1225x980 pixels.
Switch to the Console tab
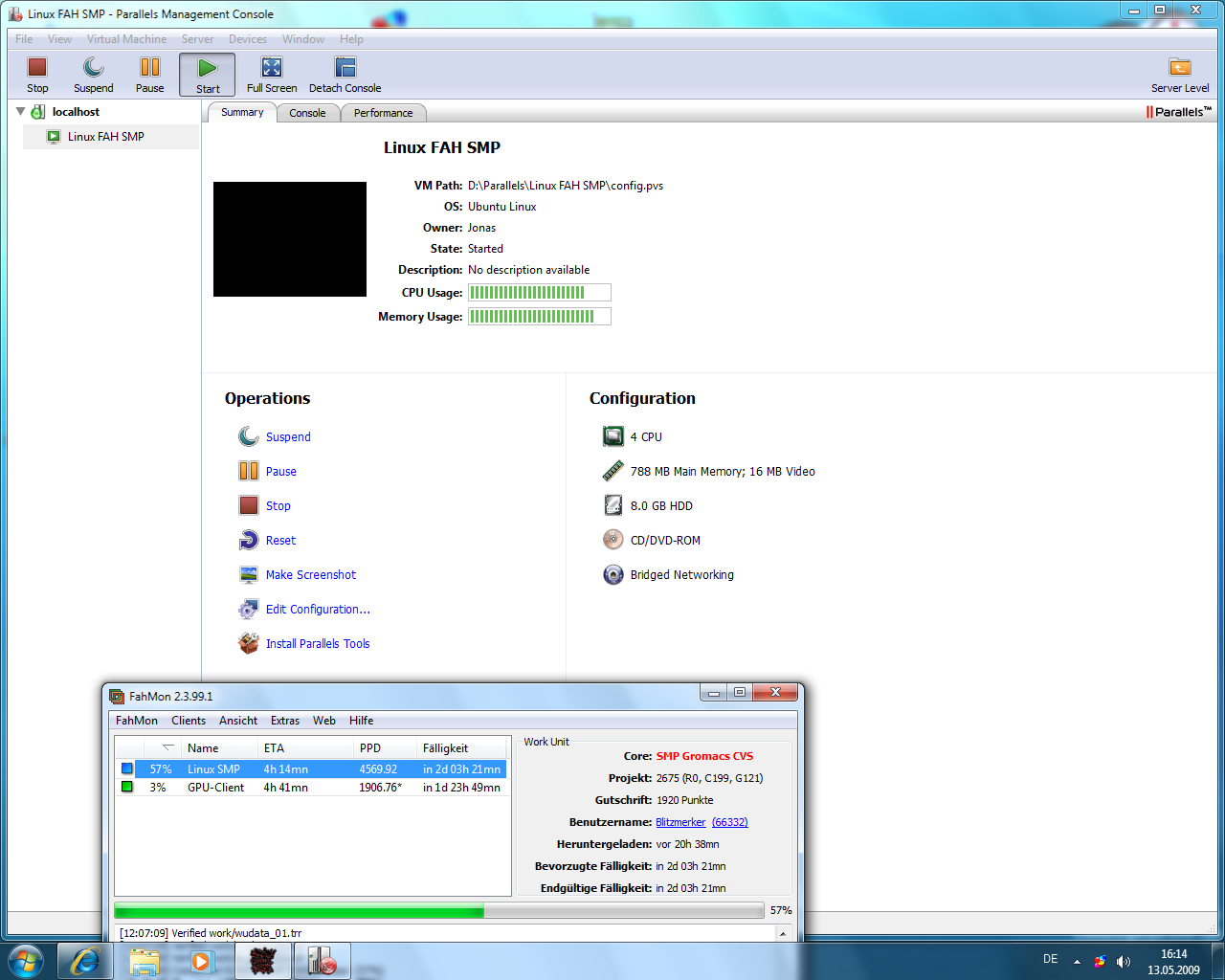point(307,113)
